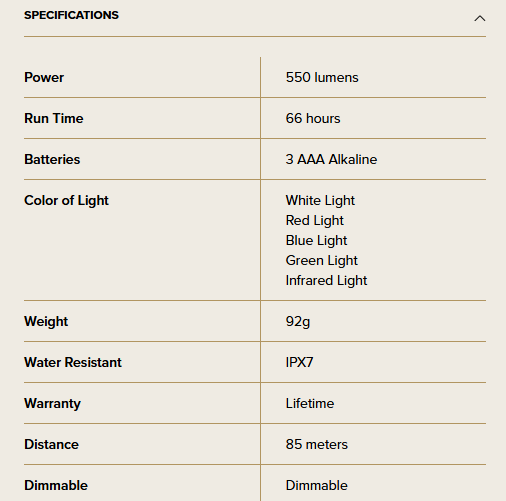Click the Lifetime warranty value
The image size is (506, 501).
[x=310, y=403]
